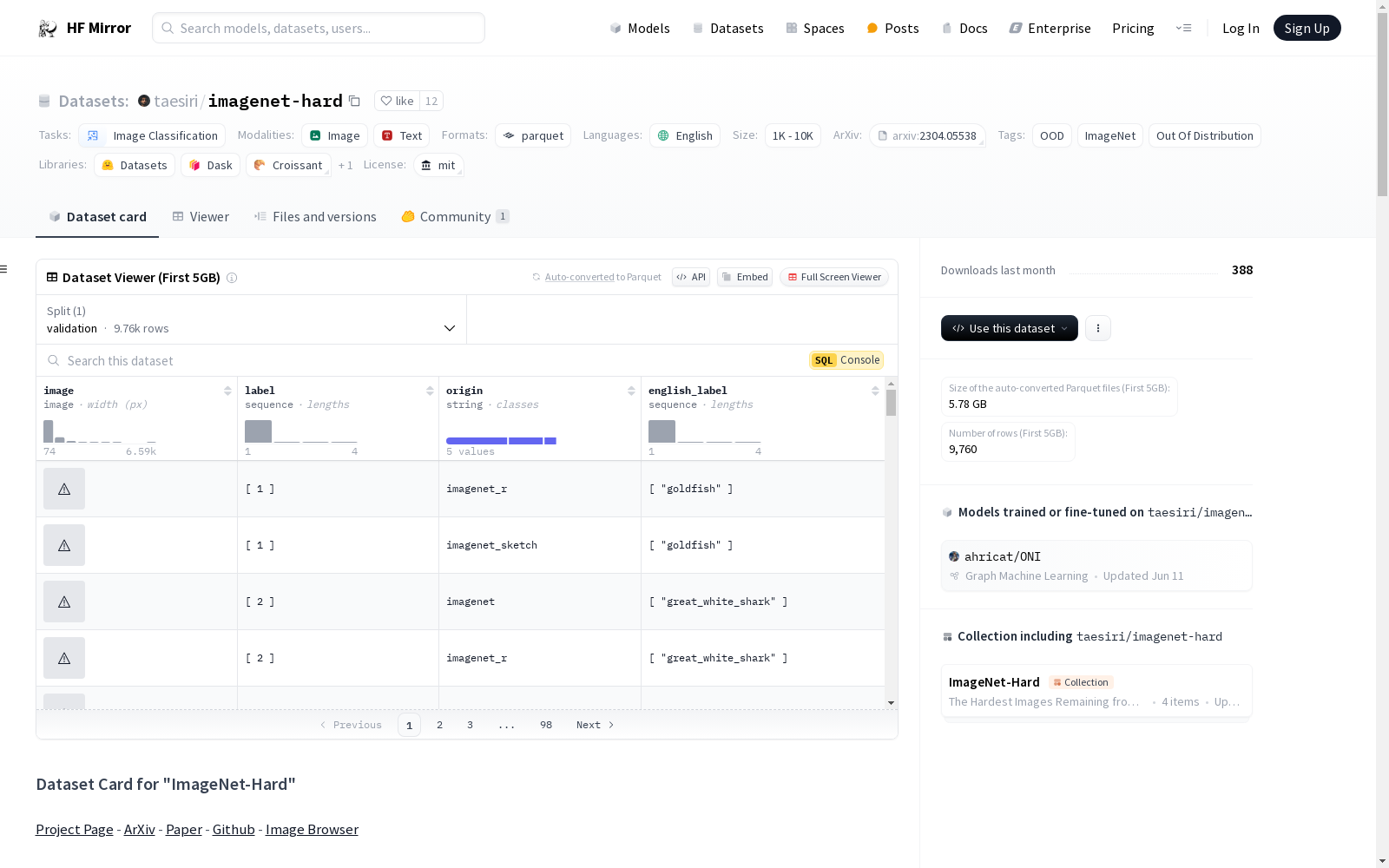1389x868 pixels.
Task: Click the Dataset Viewer info icon
Action: pyautogui.click(x=232, y=278)
